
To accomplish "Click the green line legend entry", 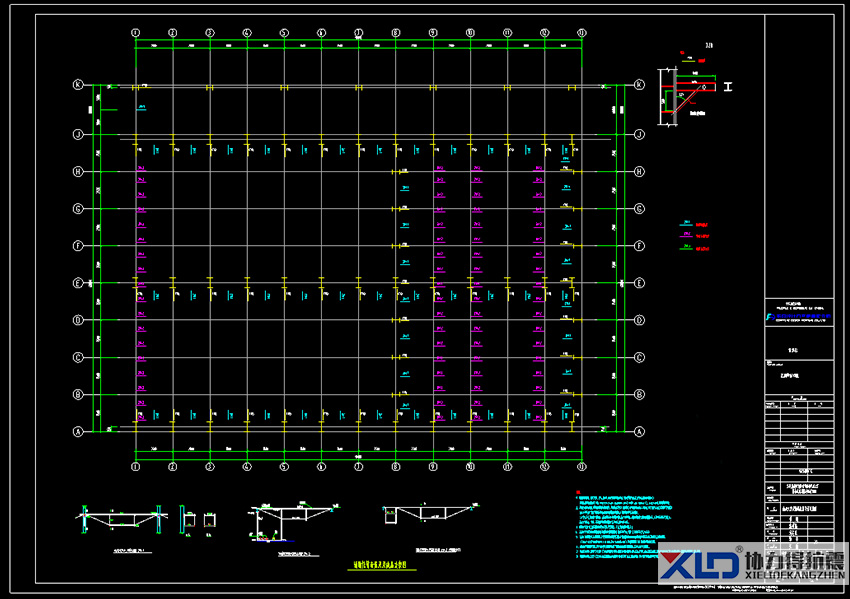I will pyautogui.click(x=694, y=248).
